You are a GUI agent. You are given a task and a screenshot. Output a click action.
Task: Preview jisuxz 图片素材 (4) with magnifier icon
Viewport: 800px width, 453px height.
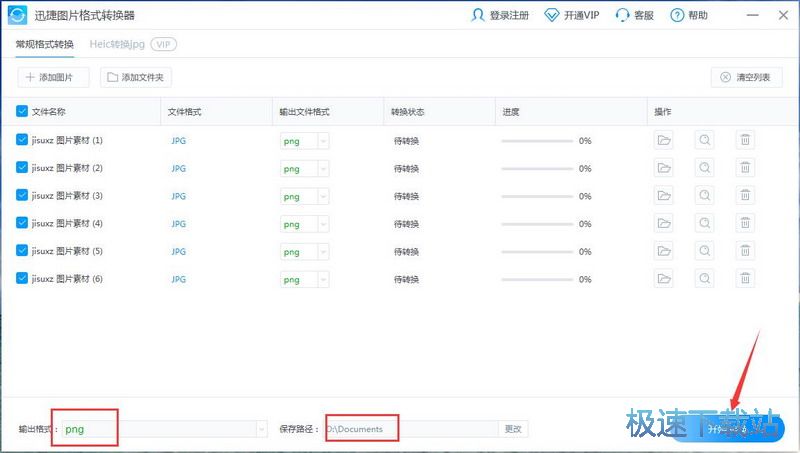click(705, 223)
